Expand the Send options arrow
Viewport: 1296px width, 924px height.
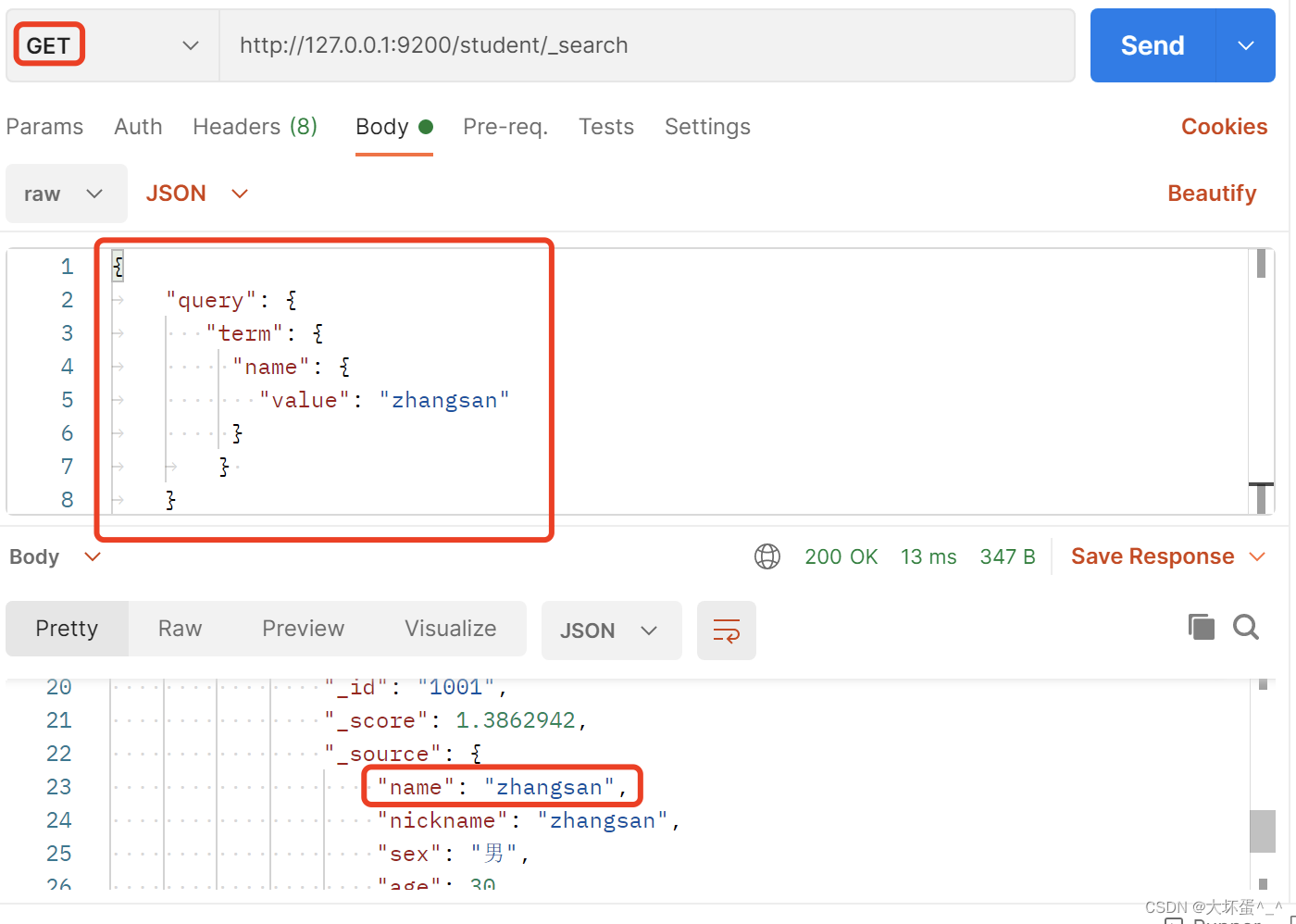(x=1246, y=45)
